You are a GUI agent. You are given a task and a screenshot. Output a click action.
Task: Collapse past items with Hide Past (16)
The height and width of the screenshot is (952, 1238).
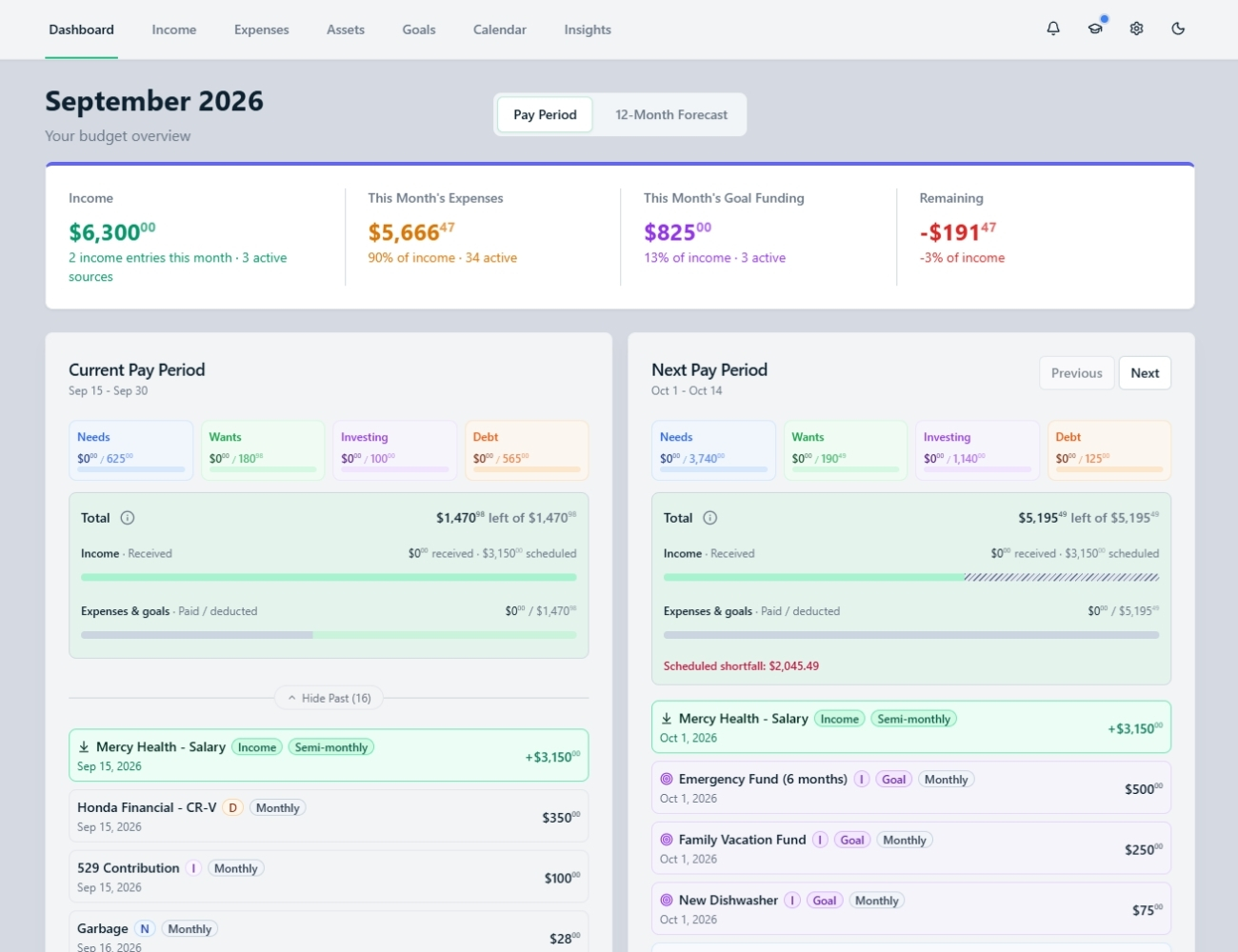329,698
